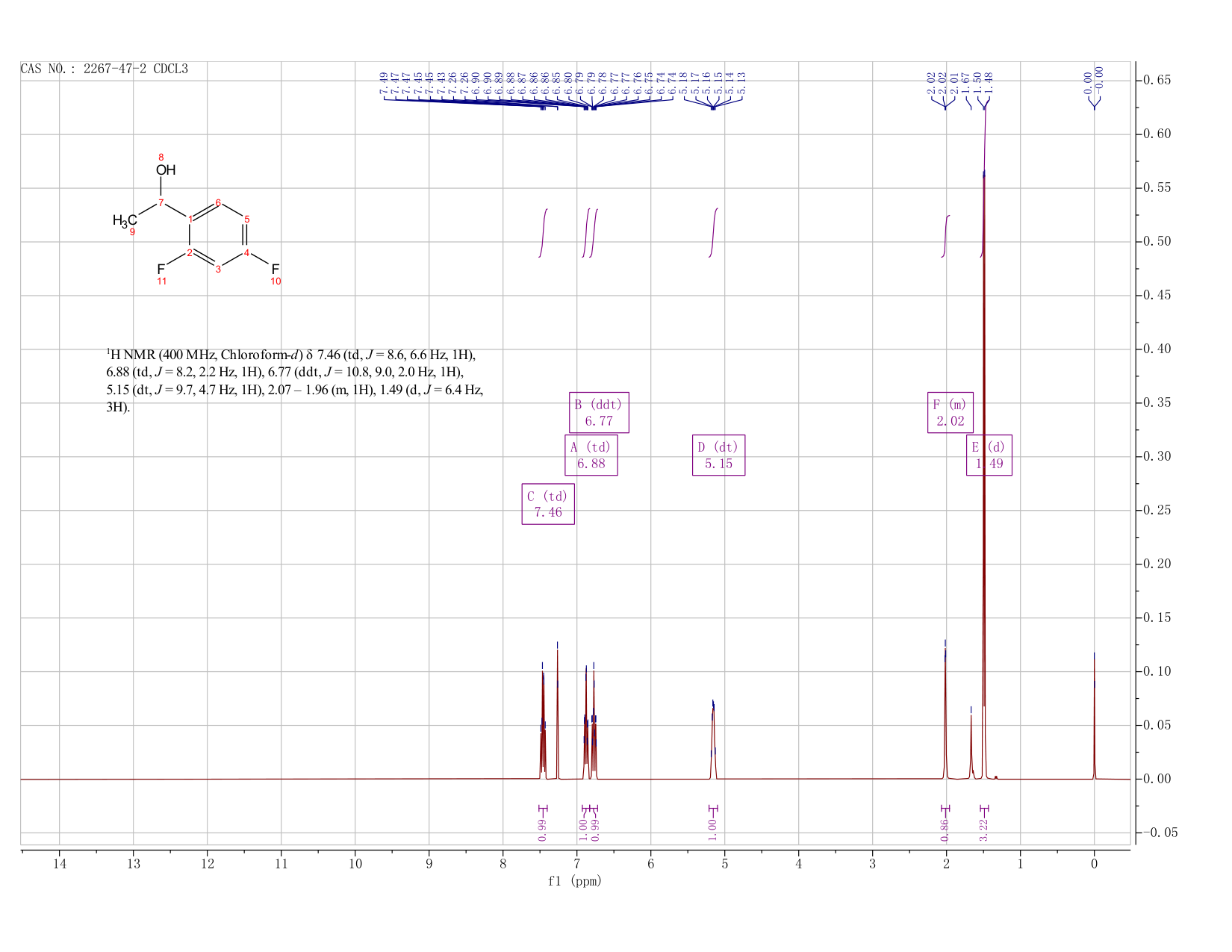Click the H3C methyl group label

[x=125, y=220]
